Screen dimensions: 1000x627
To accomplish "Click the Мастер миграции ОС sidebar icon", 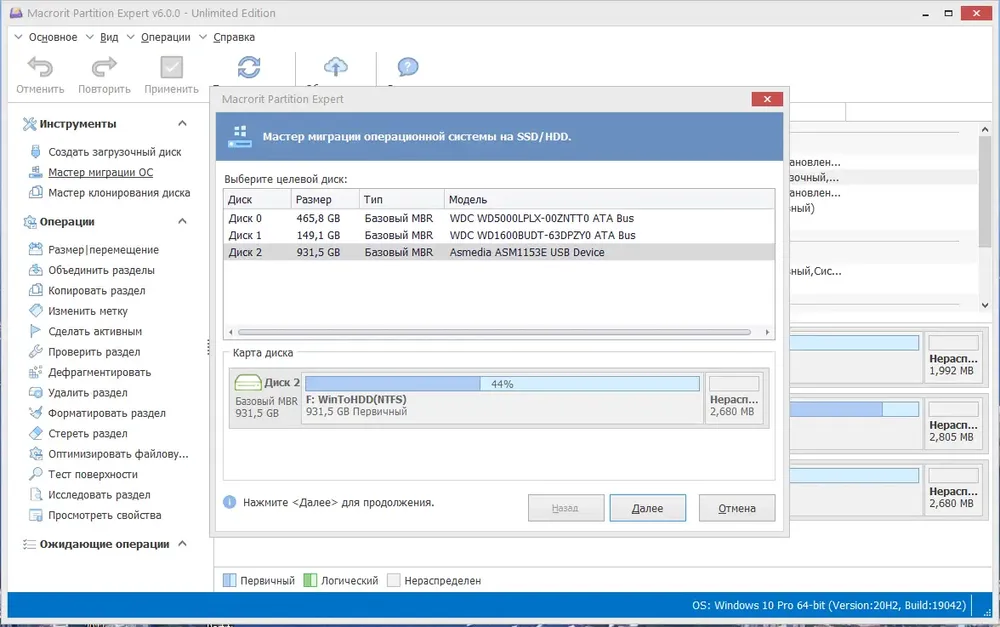I will [x=36, y=172].
